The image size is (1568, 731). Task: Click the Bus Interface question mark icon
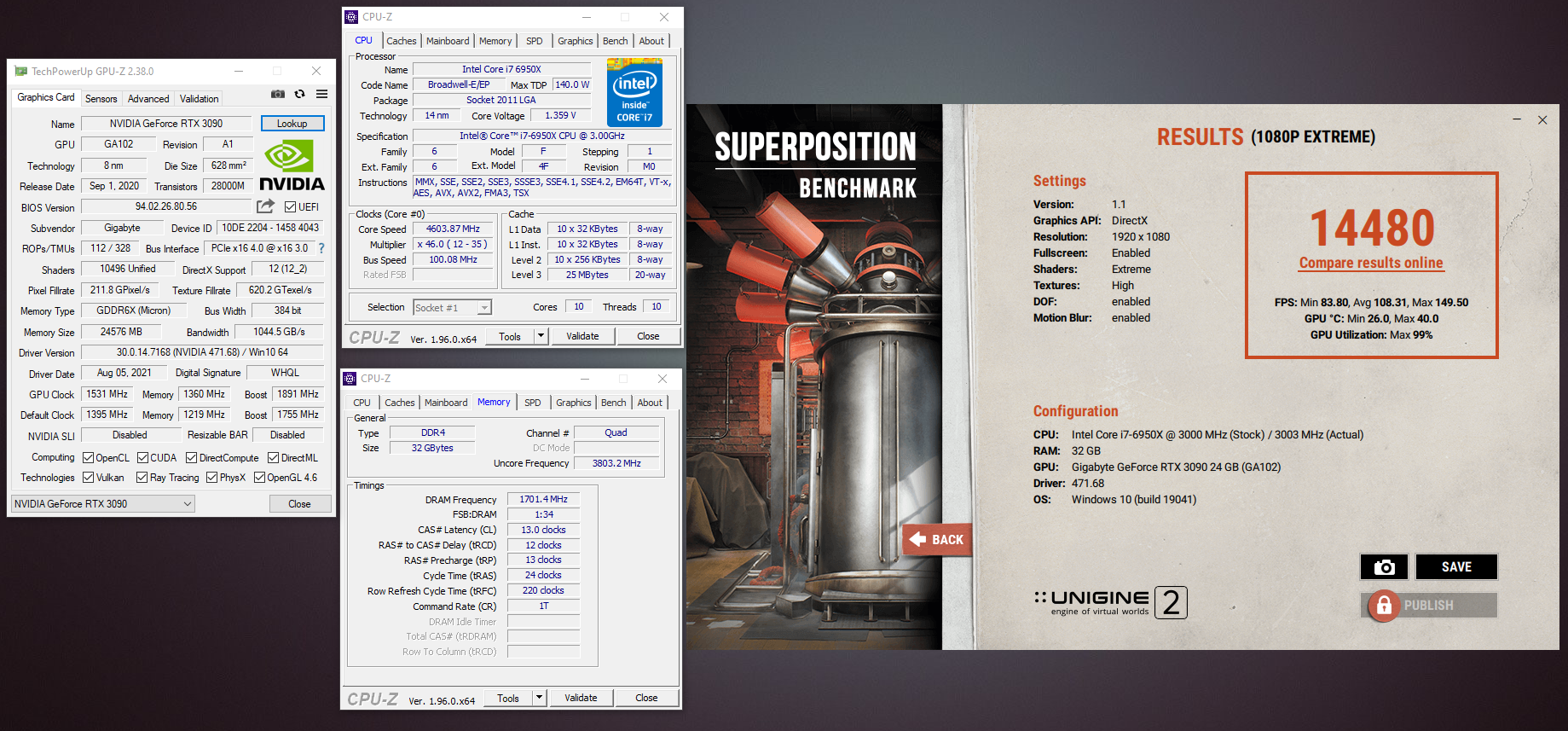click(x=321, y=248)
